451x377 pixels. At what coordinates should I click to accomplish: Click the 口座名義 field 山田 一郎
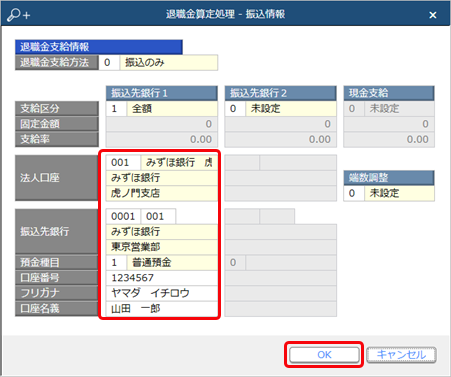162,309
